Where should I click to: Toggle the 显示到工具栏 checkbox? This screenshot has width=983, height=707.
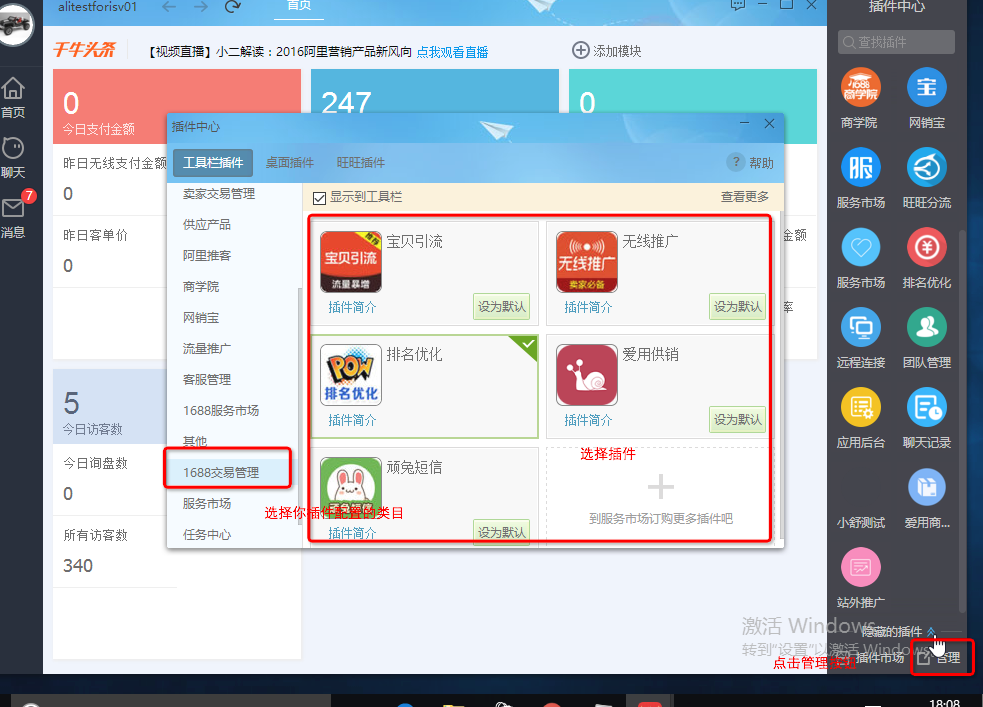319,198
